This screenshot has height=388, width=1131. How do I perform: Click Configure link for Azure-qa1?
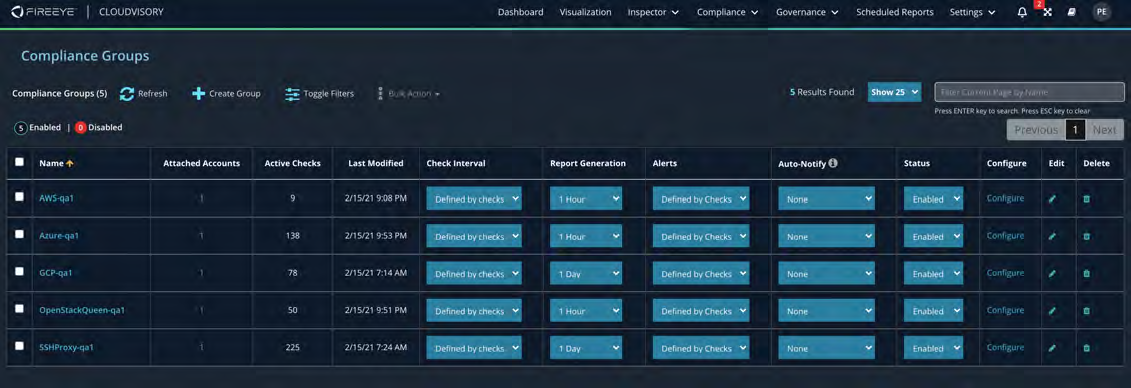tap(1005, 236)
